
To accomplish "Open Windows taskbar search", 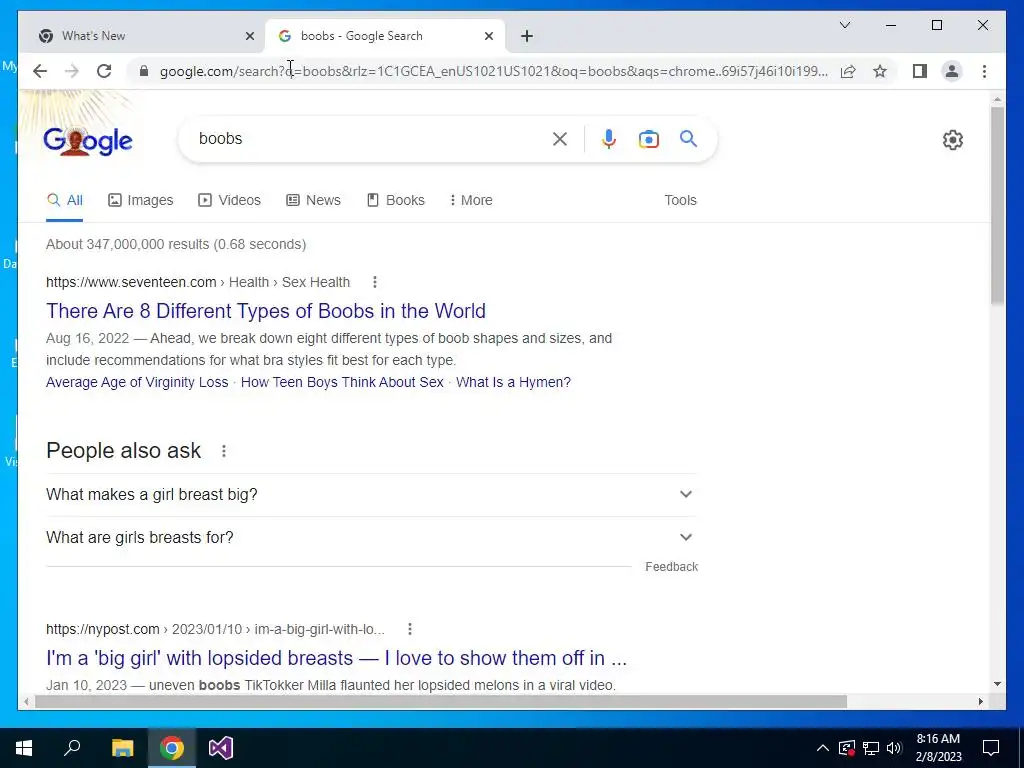I will 72,748.
